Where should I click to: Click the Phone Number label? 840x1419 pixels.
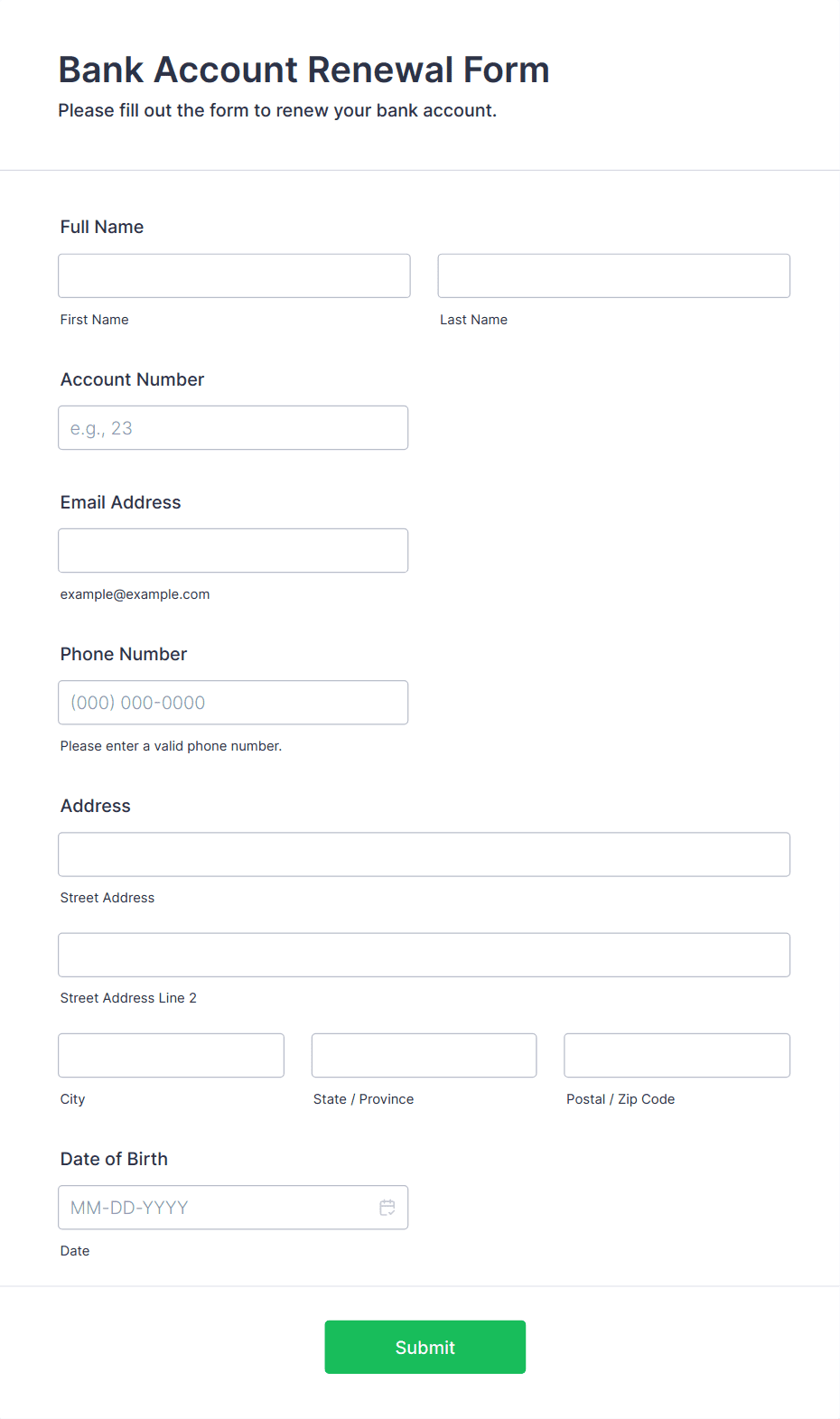(124, 654)
